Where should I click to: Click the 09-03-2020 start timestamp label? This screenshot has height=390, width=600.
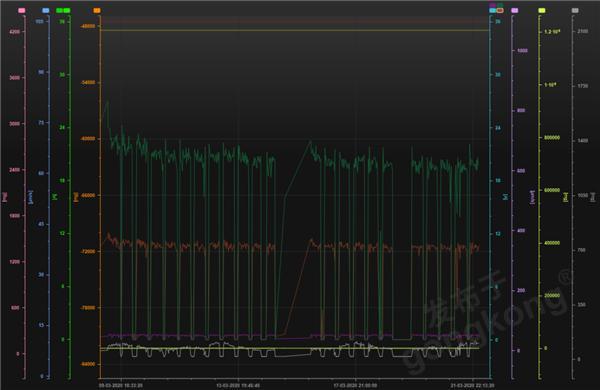click(121, 385)
